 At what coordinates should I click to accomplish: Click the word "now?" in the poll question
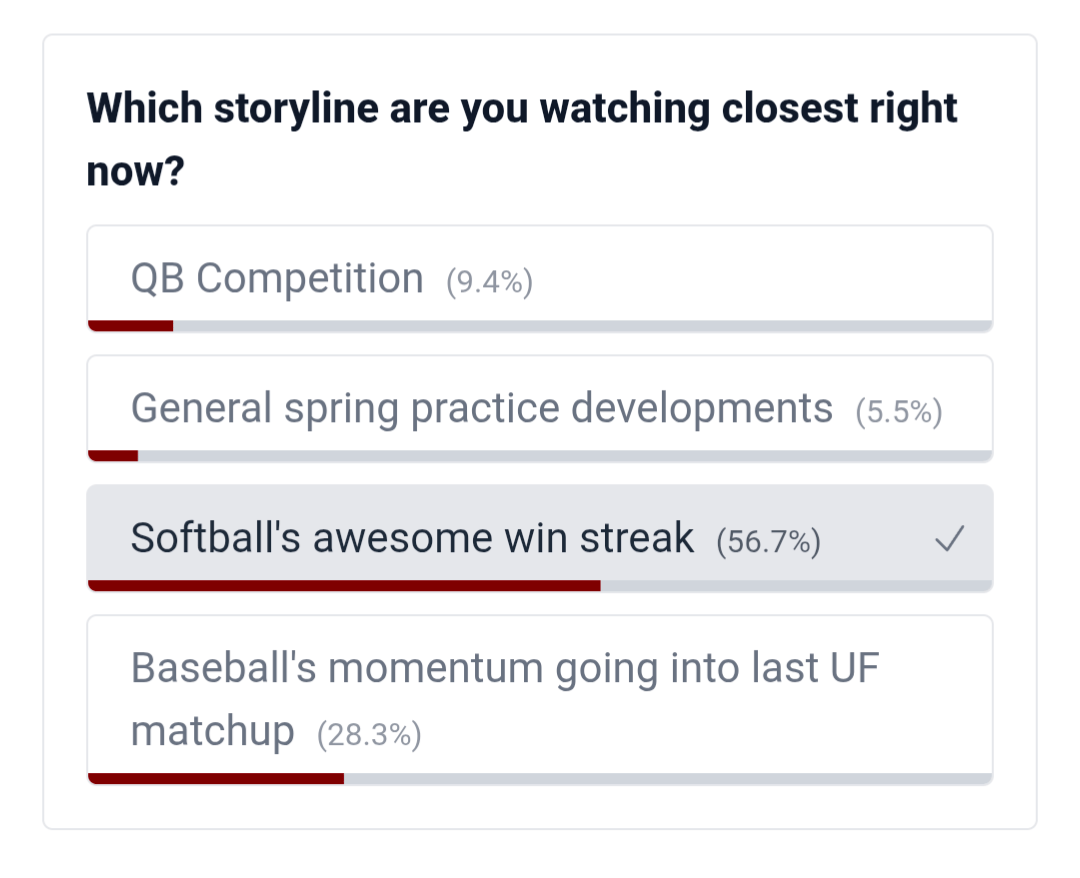[x=135, y=172]
